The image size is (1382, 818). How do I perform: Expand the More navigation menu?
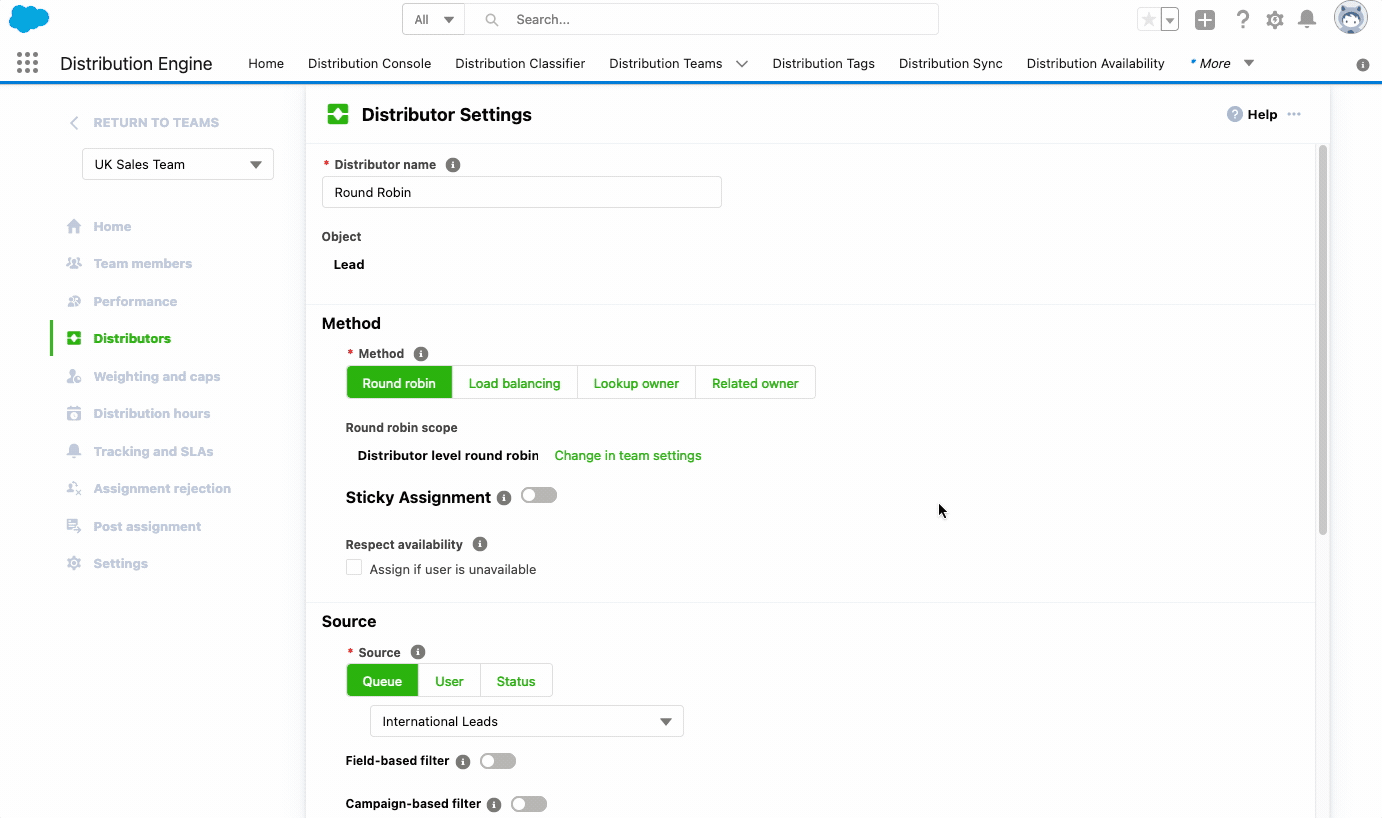[x=1222, y=63]
